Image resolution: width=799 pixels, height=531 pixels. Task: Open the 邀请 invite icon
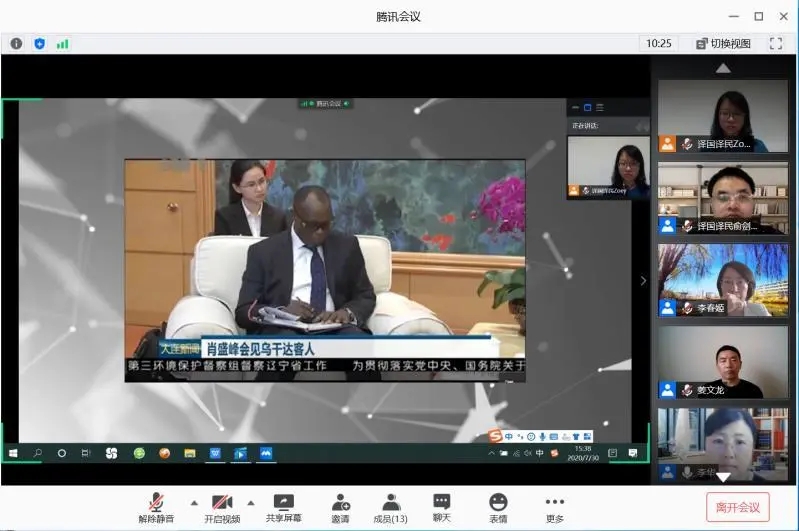[340, 508]
